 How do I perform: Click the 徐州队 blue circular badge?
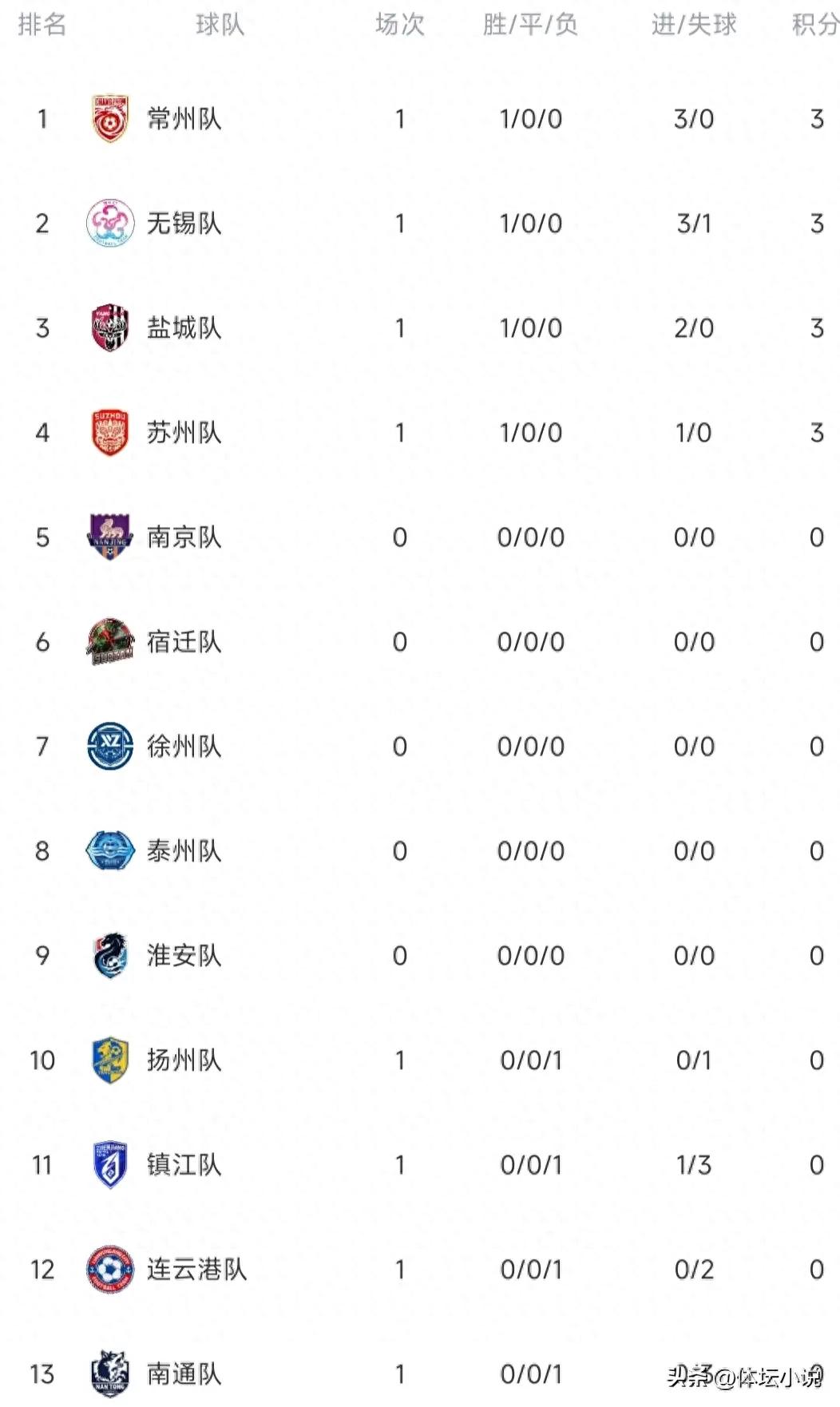110,747
